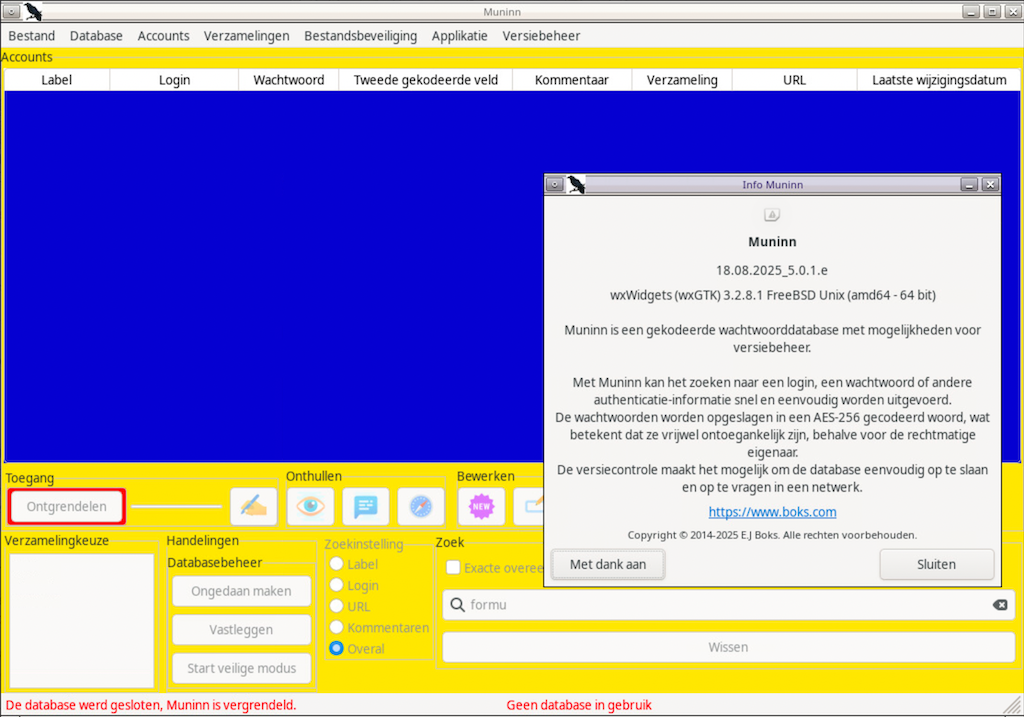The width and height of the screenshot is (1024, 717).
Task: Open the https://www.boks.com link
Action: point(773,512)
